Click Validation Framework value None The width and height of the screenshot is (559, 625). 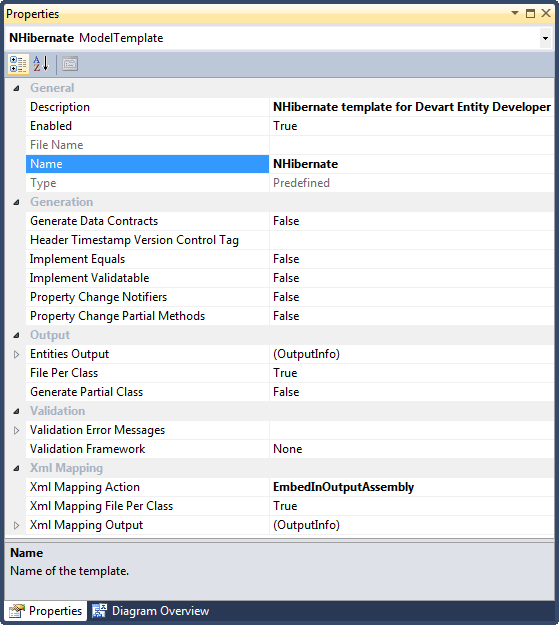[x=287, y=449]
